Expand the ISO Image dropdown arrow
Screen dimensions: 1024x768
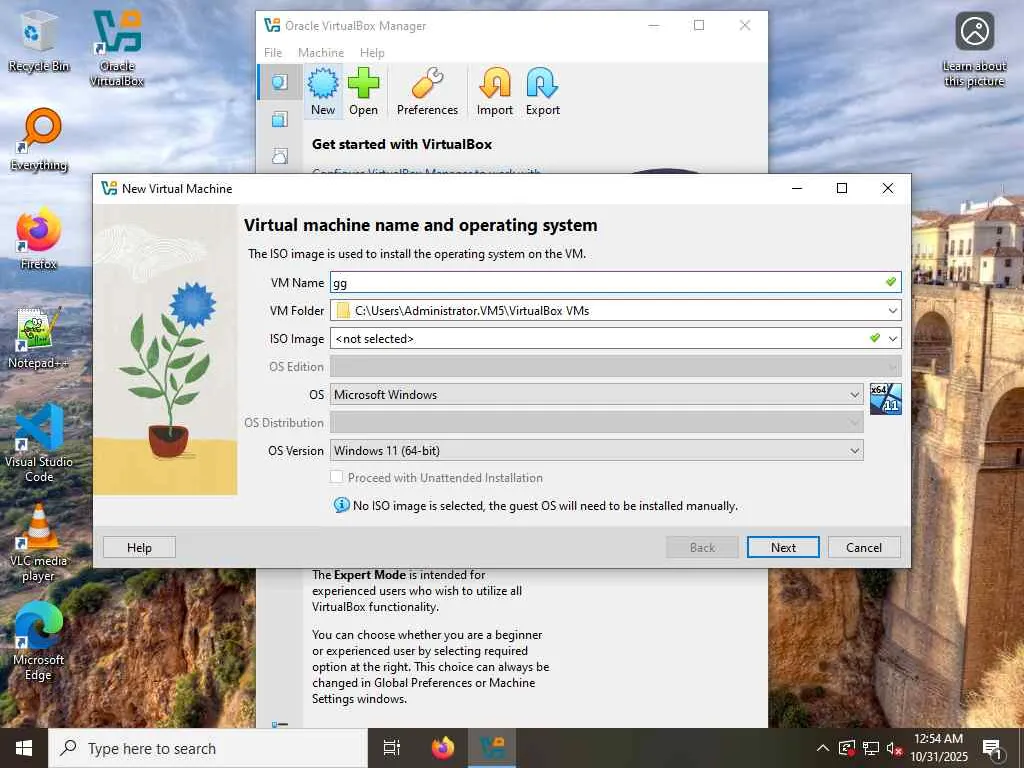(892, 338)
